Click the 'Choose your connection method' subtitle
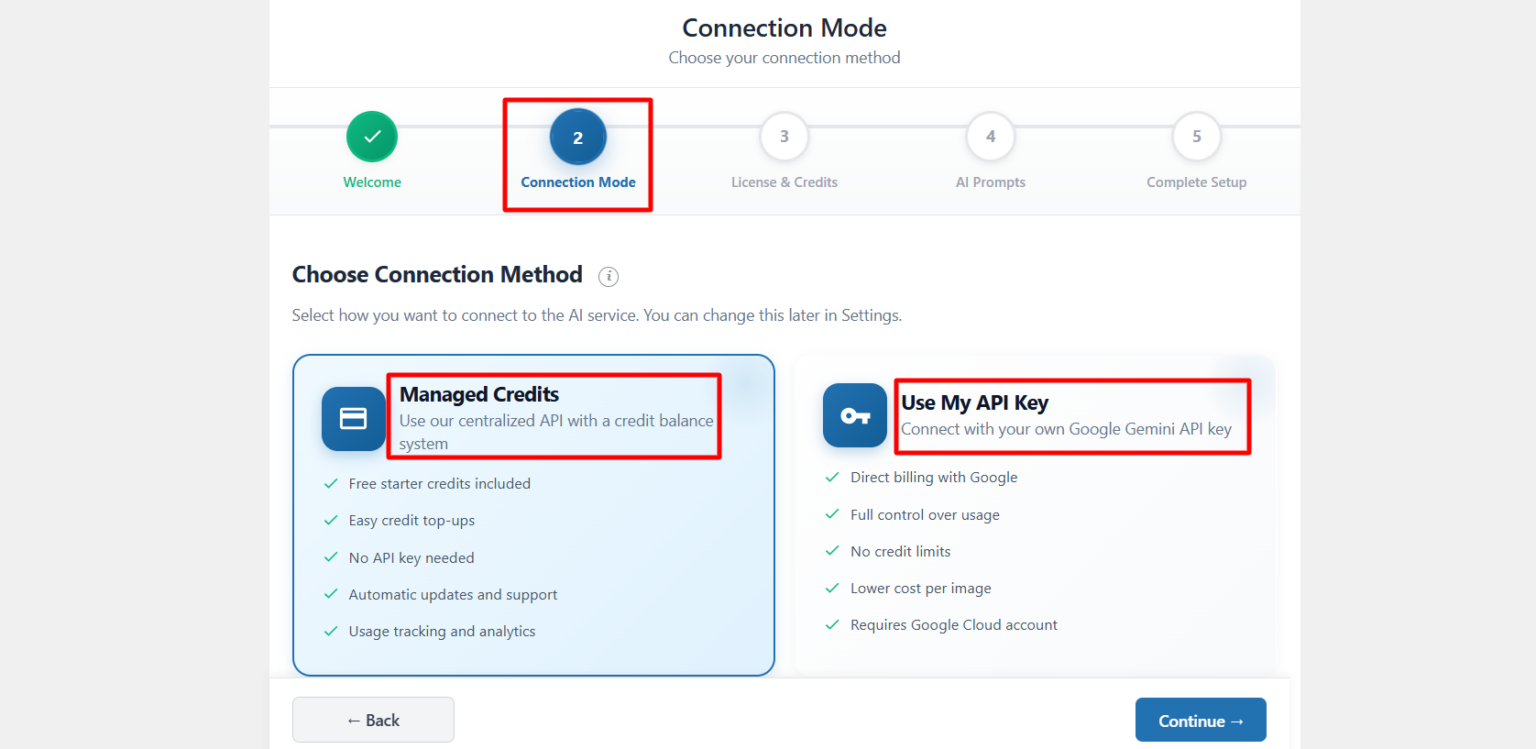The height and width of the screenshot is (749, 1536). (785, 58)
